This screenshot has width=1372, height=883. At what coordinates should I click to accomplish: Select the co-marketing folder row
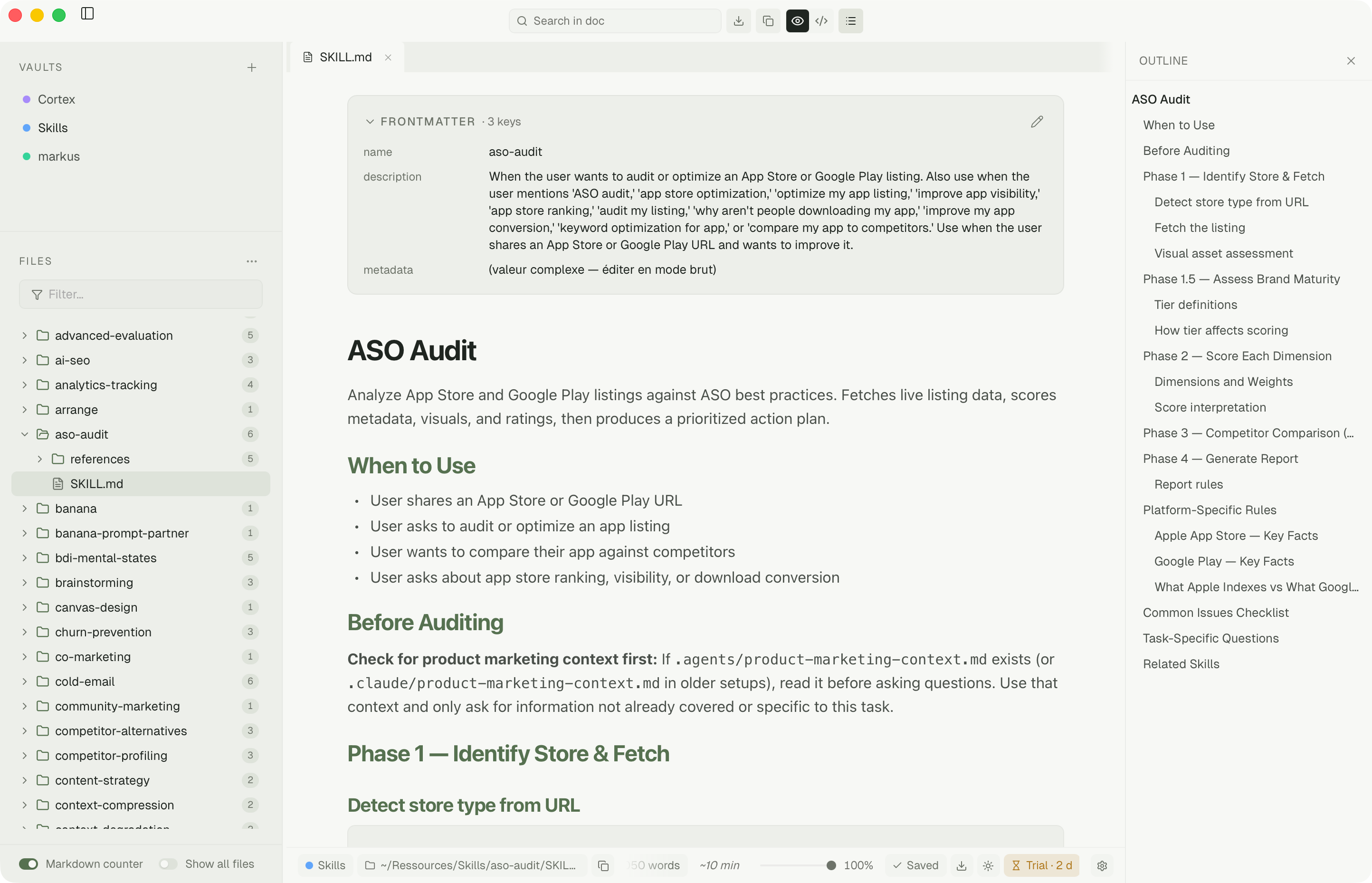(x=141, y=656)
